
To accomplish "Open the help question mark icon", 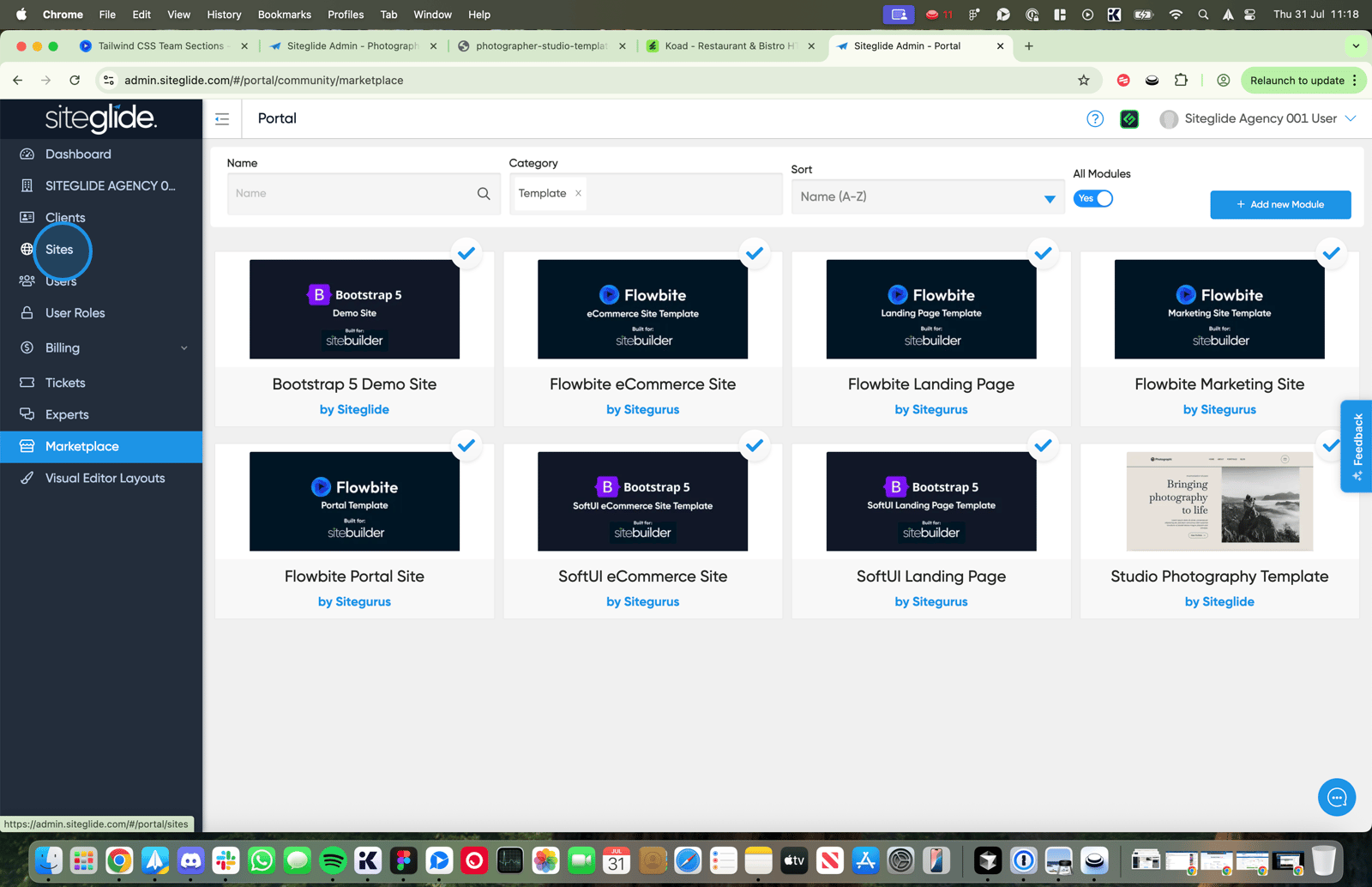I will [x=1095, y=119].
